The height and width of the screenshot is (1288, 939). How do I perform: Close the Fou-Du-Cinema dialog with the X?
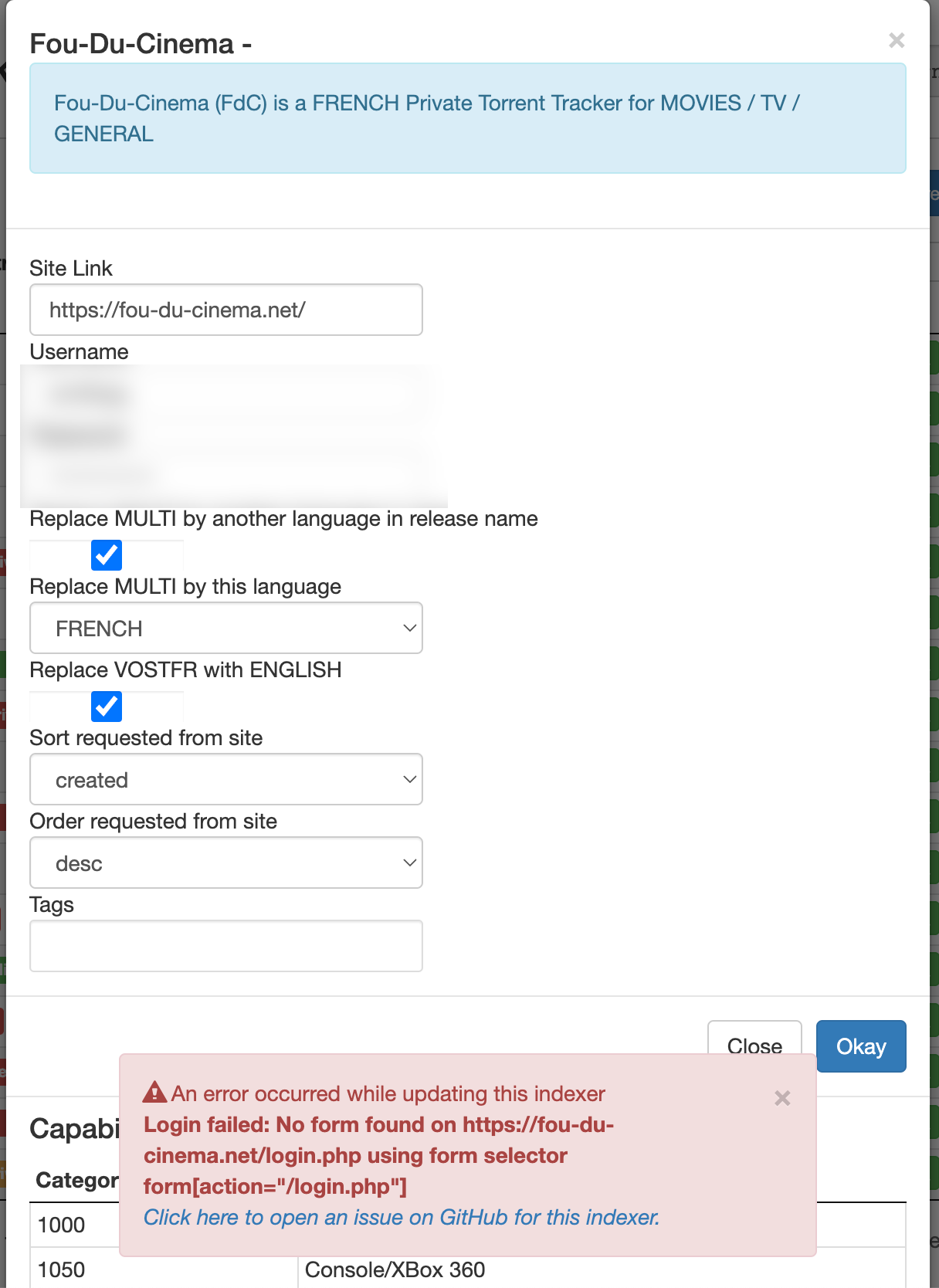896,40
